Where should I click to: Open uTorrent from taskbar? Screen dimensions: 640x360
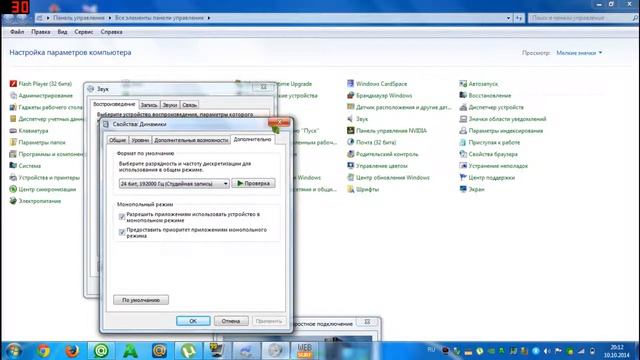pos(188,351)
